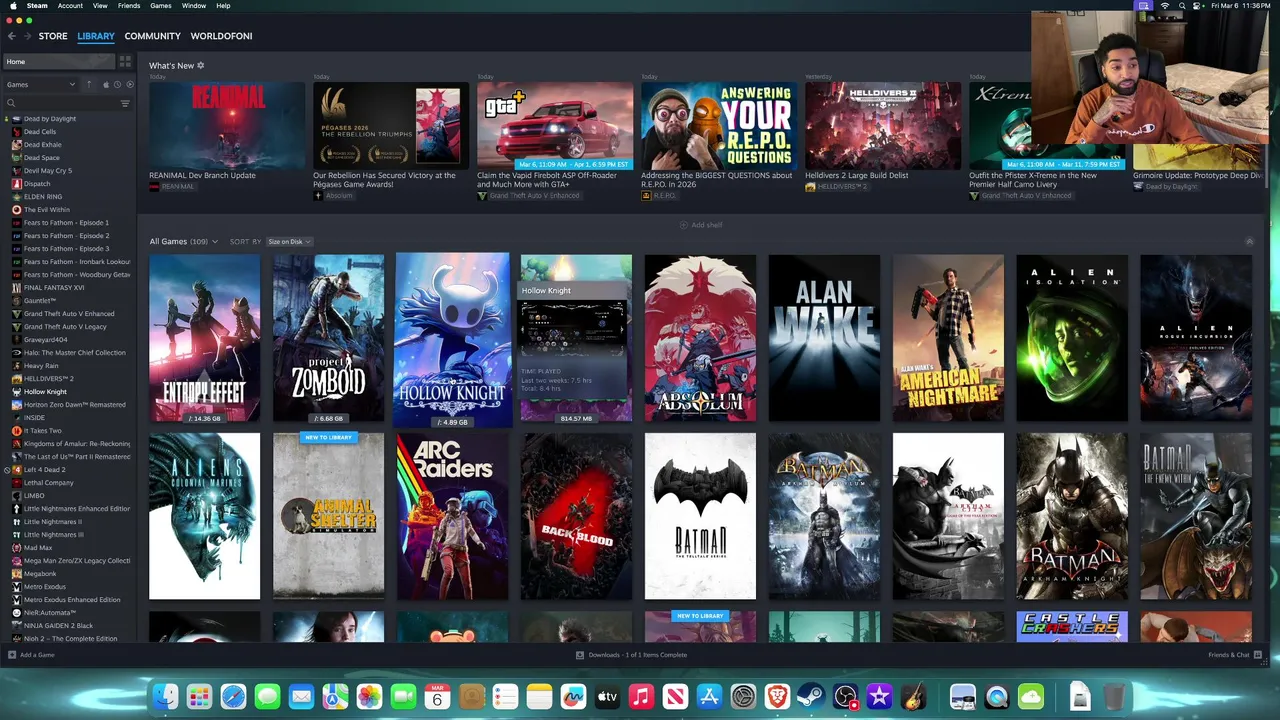This screenshot has height=720, width=1280.
Task: Open the Music app from the Dock
Action: pos(641,697)
